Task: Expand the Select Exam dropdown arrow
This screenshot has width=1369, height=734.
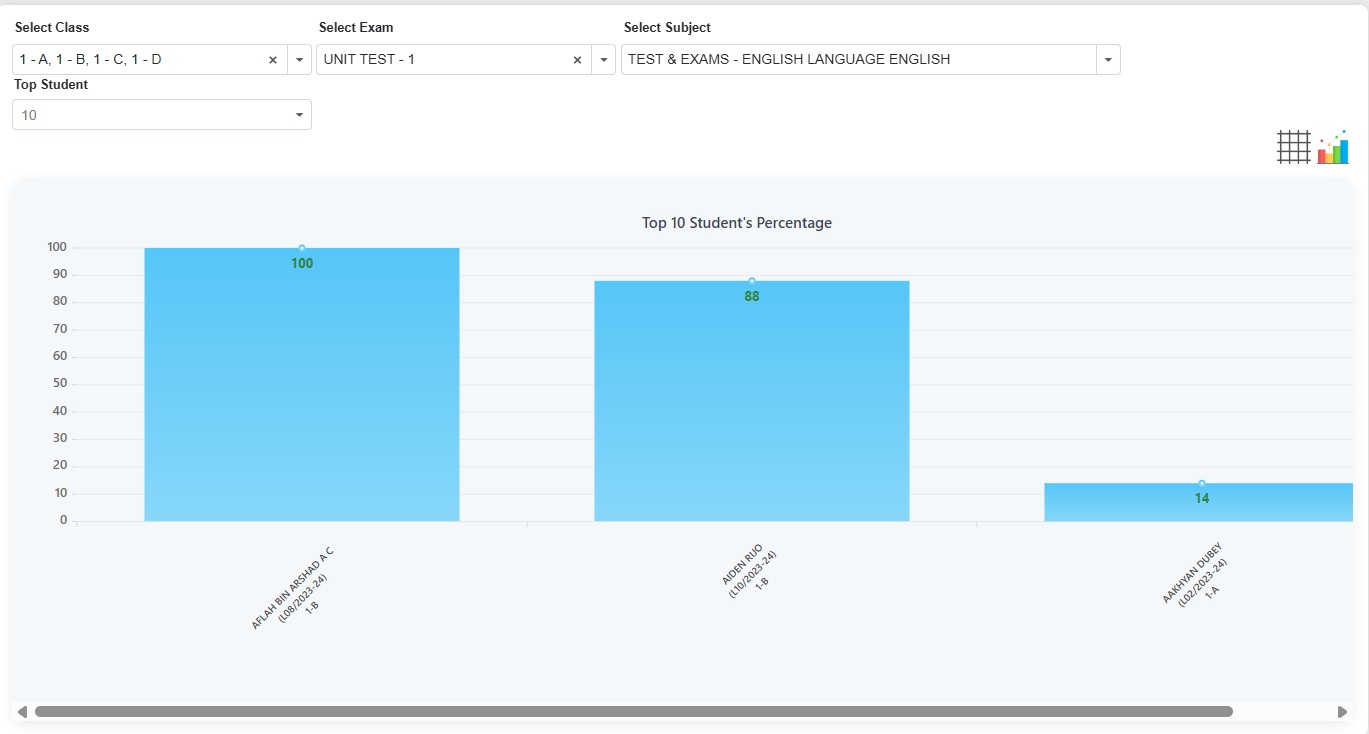Action: click(603, 60)
